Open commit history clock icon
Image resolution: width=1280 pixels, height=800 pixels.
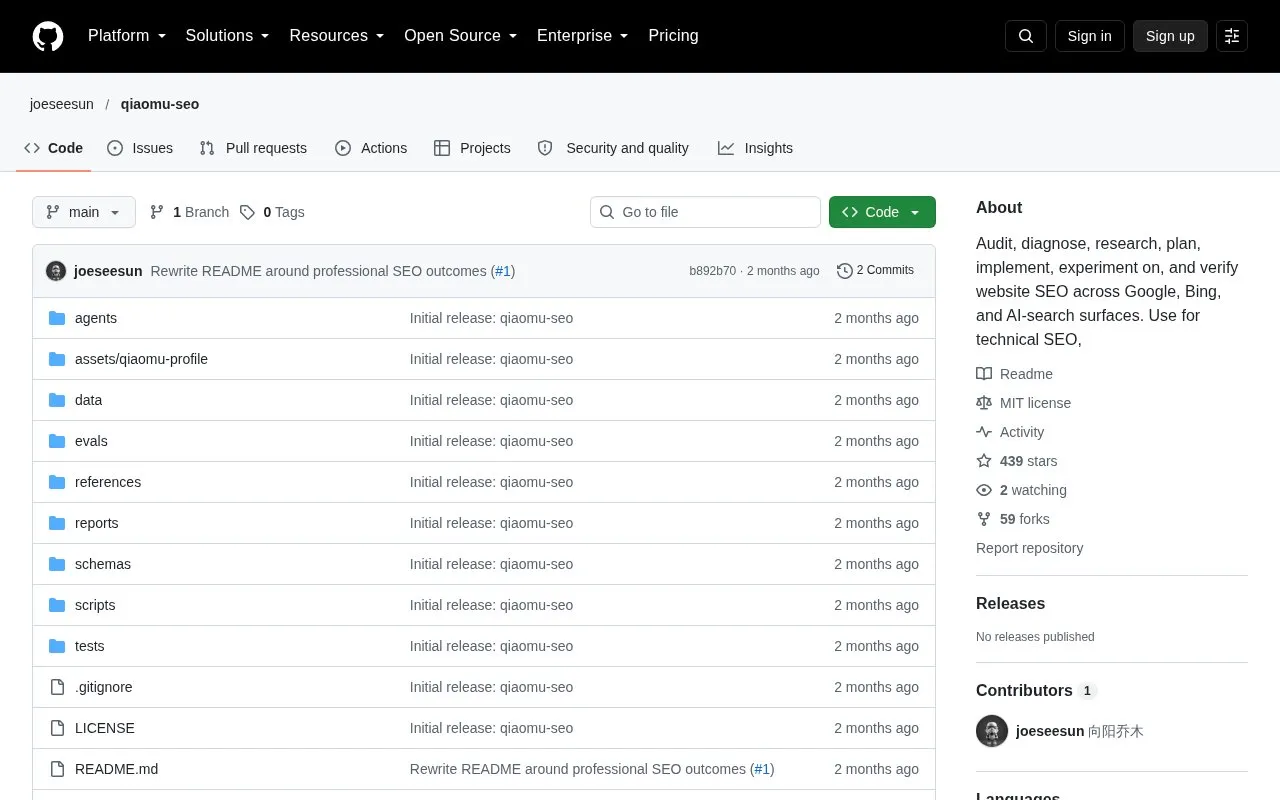coord(845,271)
